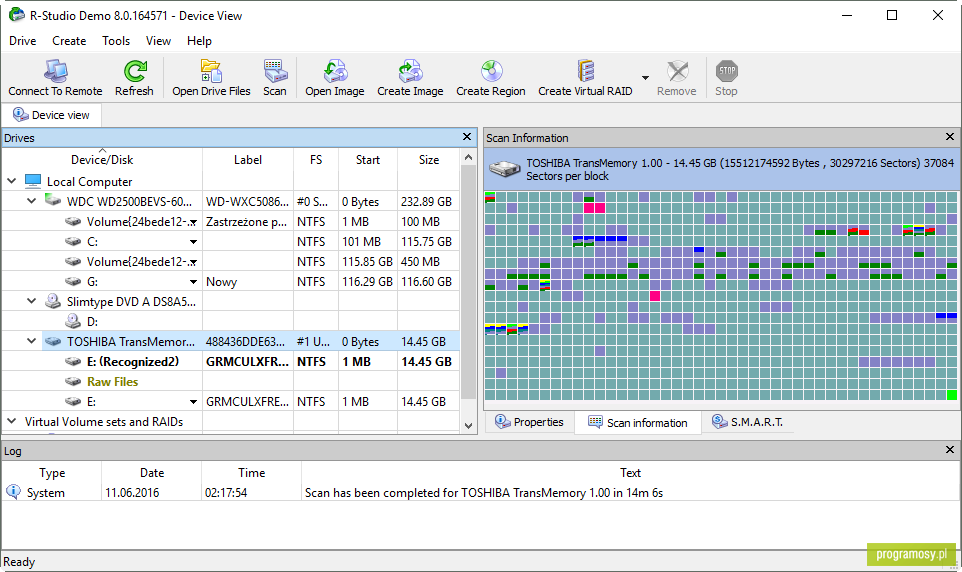Click the Local Computer monitor icon
This screenshot has width=962, height=572.
click(x=33, y=181)
